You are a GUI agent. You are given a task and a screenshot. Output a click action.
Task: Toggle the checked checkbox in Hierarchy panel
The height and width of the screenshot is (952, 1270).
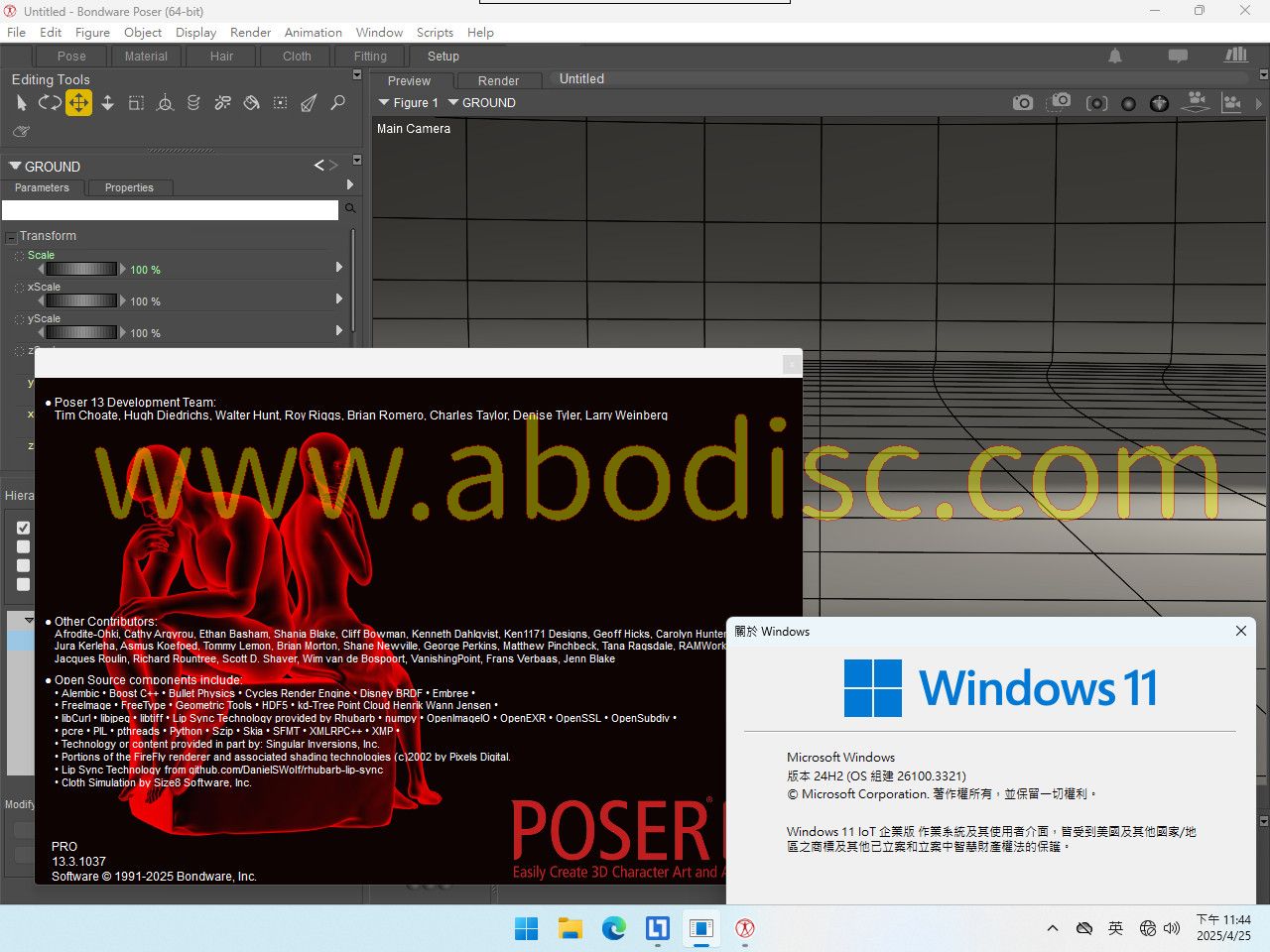pyautogui.click(x=24, y=528)
